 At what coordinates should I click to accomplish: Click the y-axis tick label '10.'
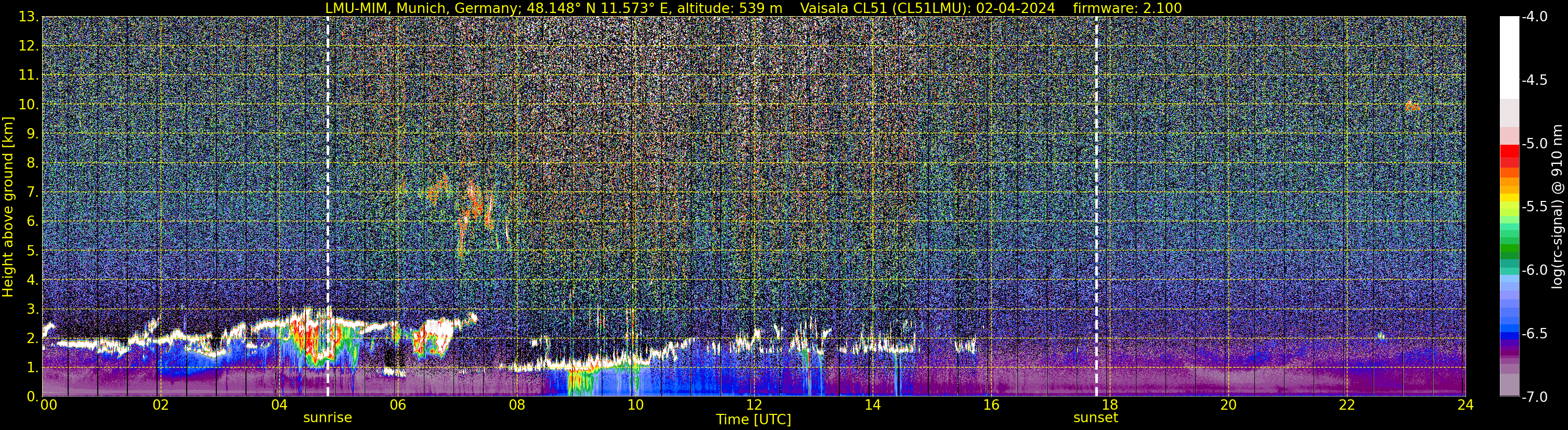click(29, 105)
